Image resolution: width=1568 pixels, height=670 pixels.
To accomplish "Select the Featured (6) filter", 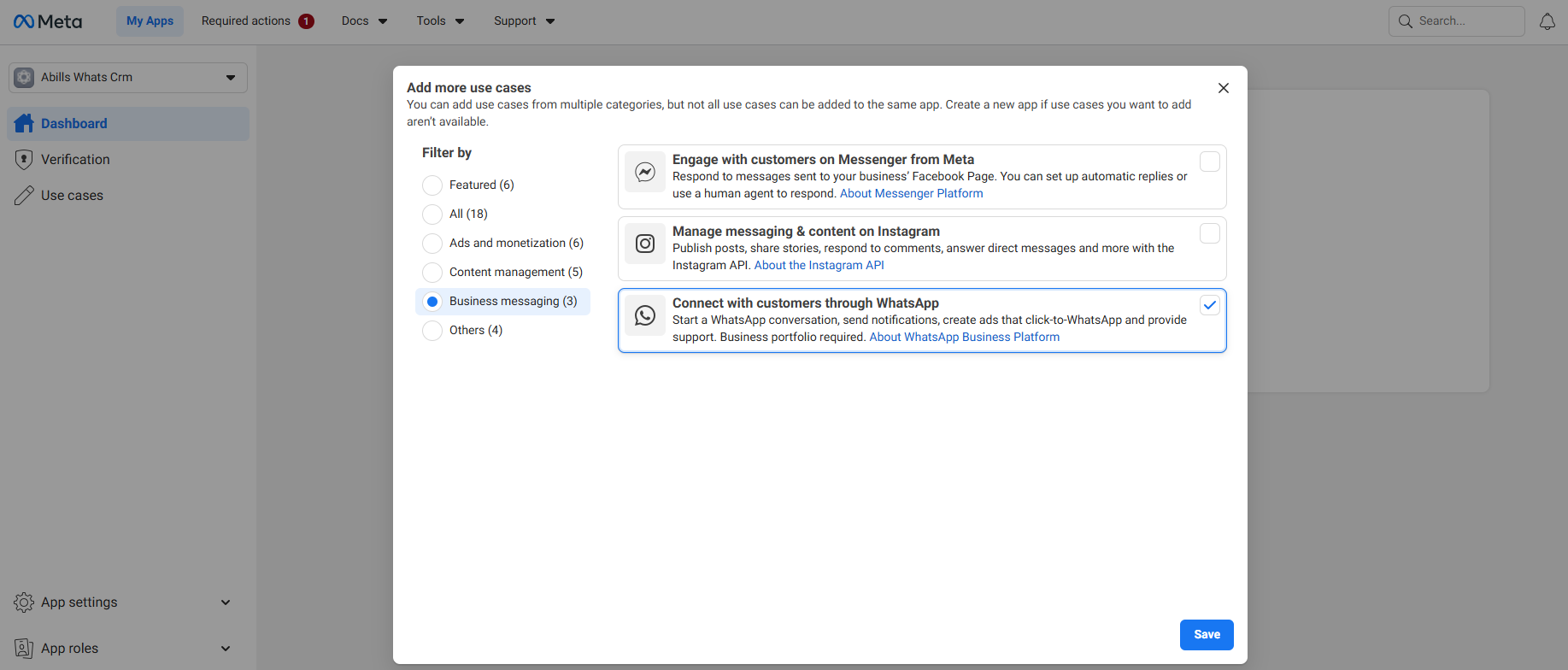I will click(x=432, y=185).
